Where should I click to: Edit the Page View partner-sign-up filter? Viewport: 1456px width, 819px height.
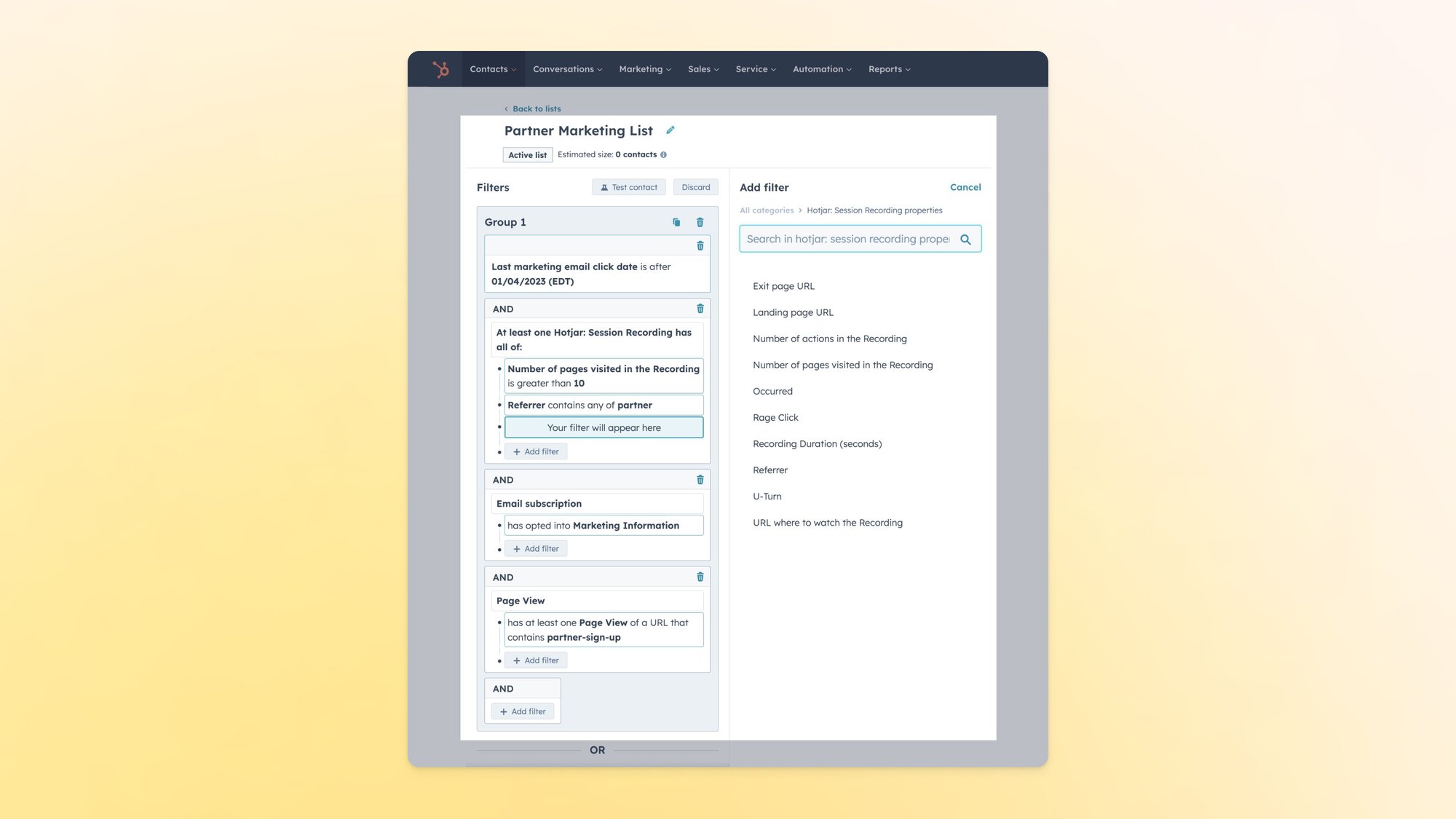click(604, 630)
